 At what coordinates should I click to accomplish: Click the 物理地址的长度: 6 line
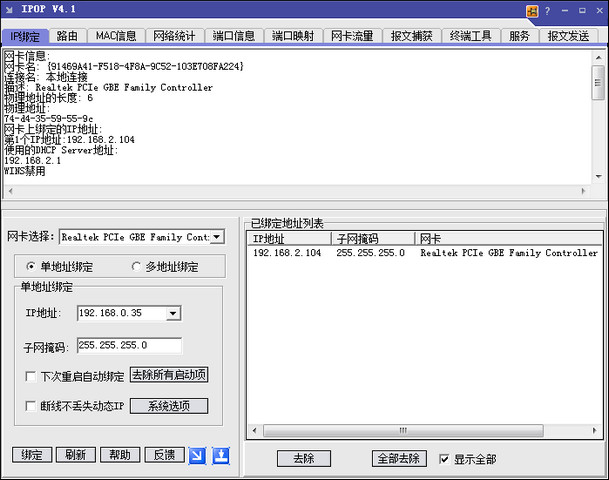click(49, 98)
